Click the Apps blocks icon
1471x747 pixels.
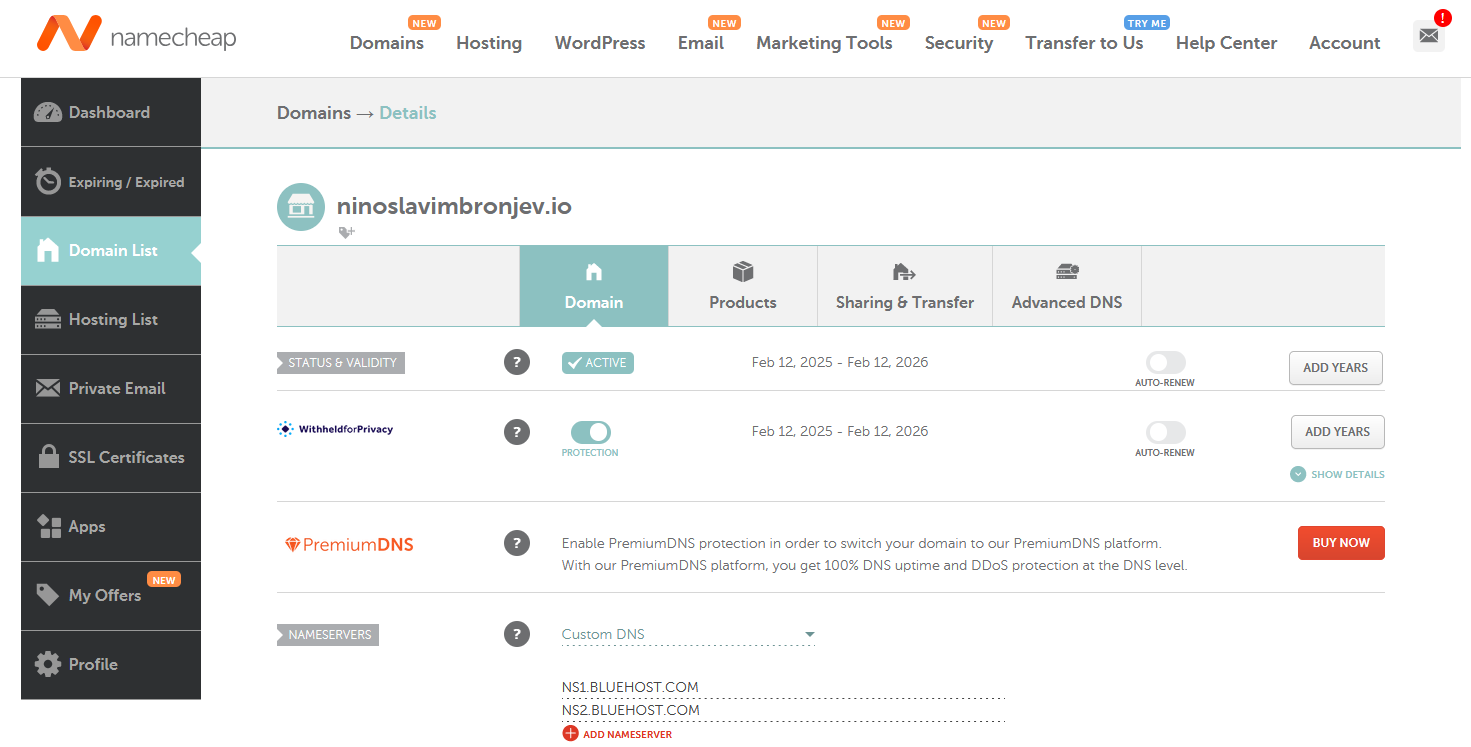48,526
